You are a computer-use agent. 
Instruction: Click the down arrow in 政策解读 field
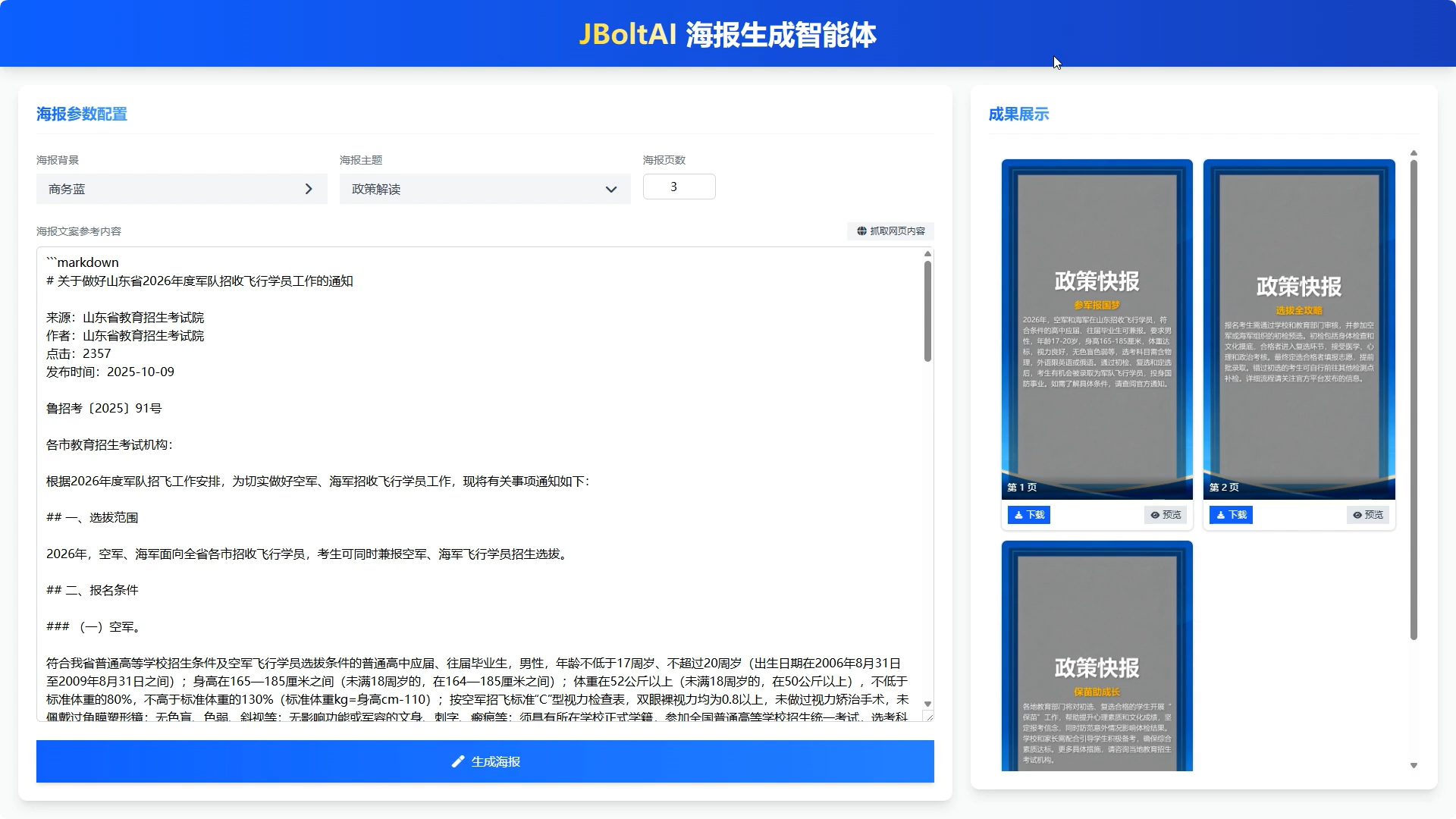(611, 190)
